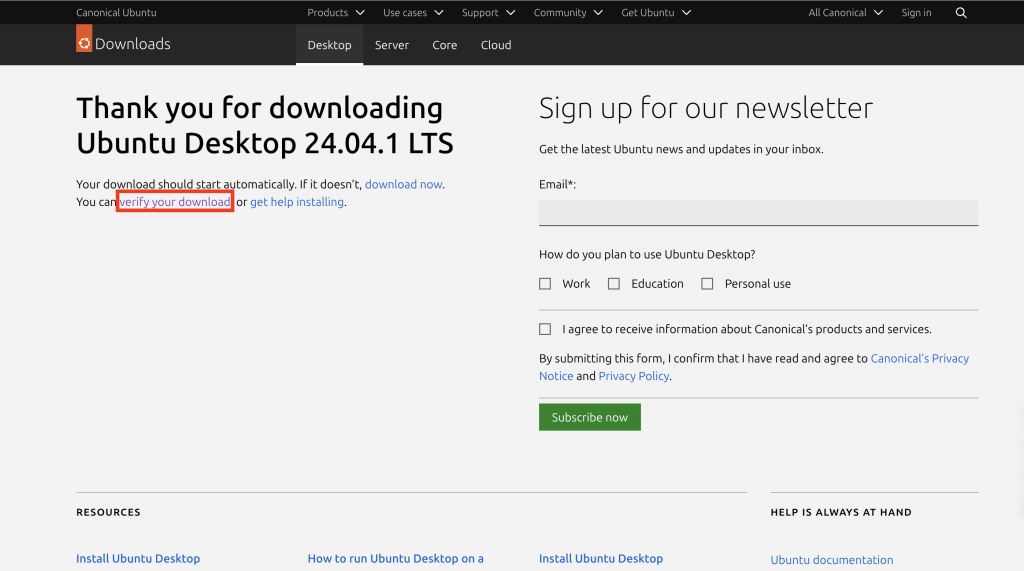Viewport: 1024px width, 571px height.
Task: Open the Community dropdown
Action: (x=568, y=12)
